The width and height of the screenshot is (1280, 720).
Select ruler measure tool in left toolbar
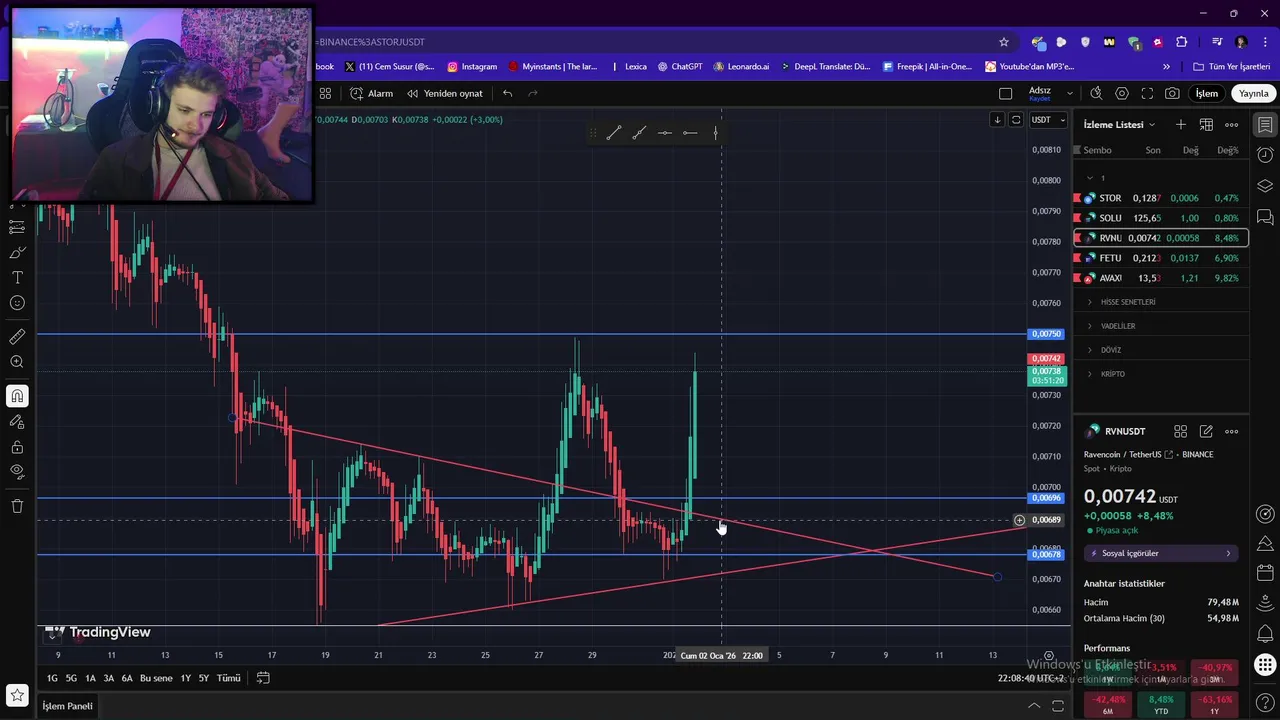[x=17, y=337]
